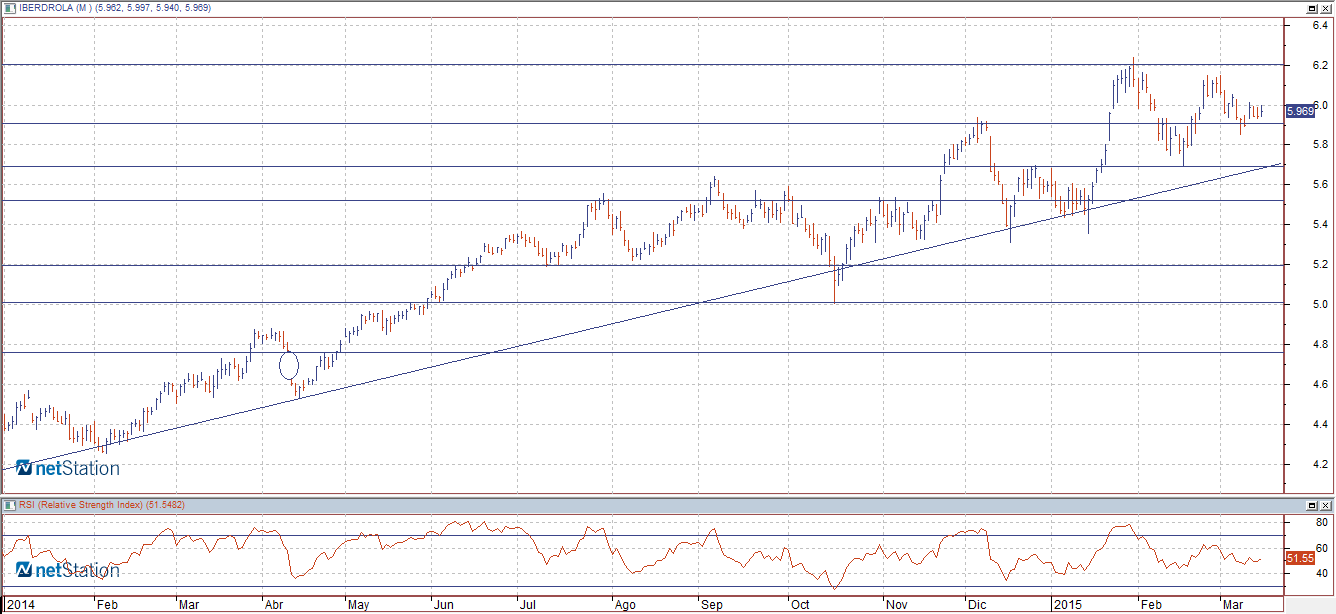
Task: Click the Jun date axis label
Action: [x=445, y=605]
